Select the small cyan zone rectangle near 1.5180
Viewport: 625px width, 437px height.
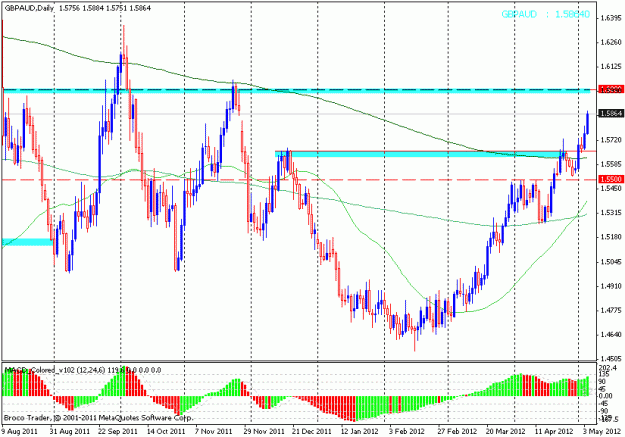[27, 242]
